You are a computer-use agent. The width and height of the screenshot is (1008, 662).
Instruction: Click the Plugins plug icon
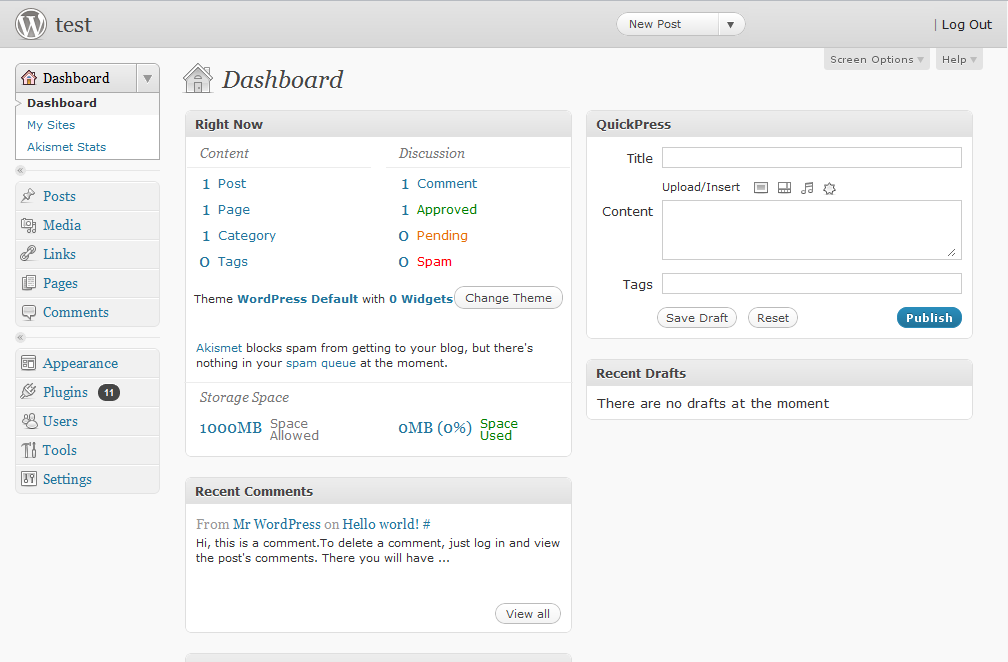point(28,391)
